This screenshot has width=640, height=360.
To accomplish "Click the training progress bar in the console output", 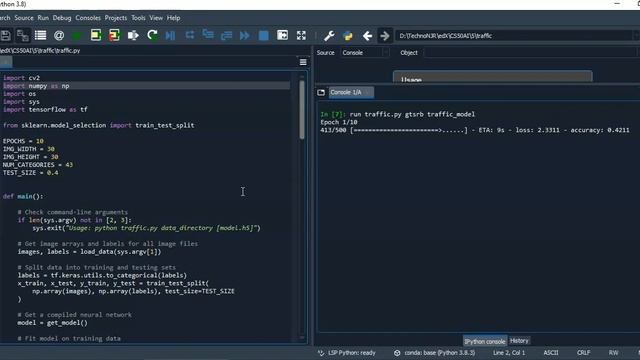I will coord(409,130).
